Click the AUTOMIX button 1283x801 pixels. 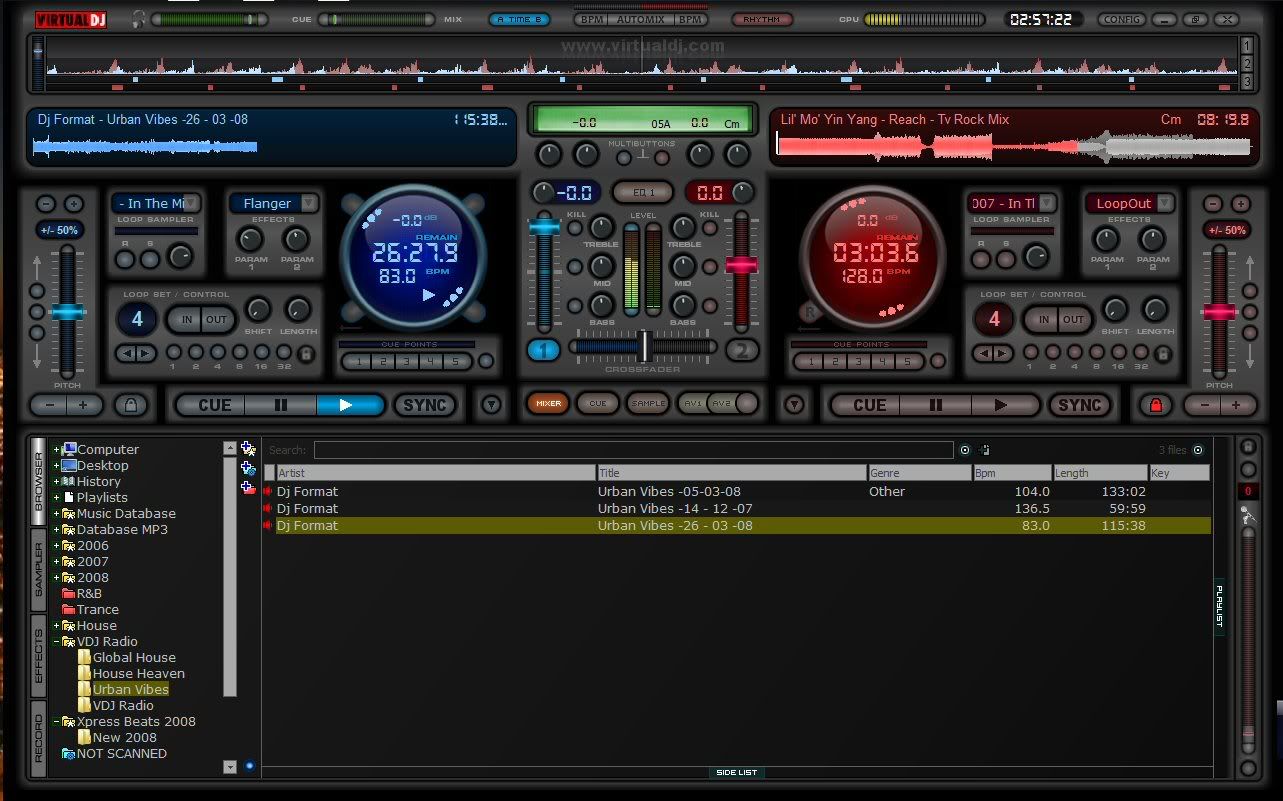pyautogui.click(x=641, y=19)
